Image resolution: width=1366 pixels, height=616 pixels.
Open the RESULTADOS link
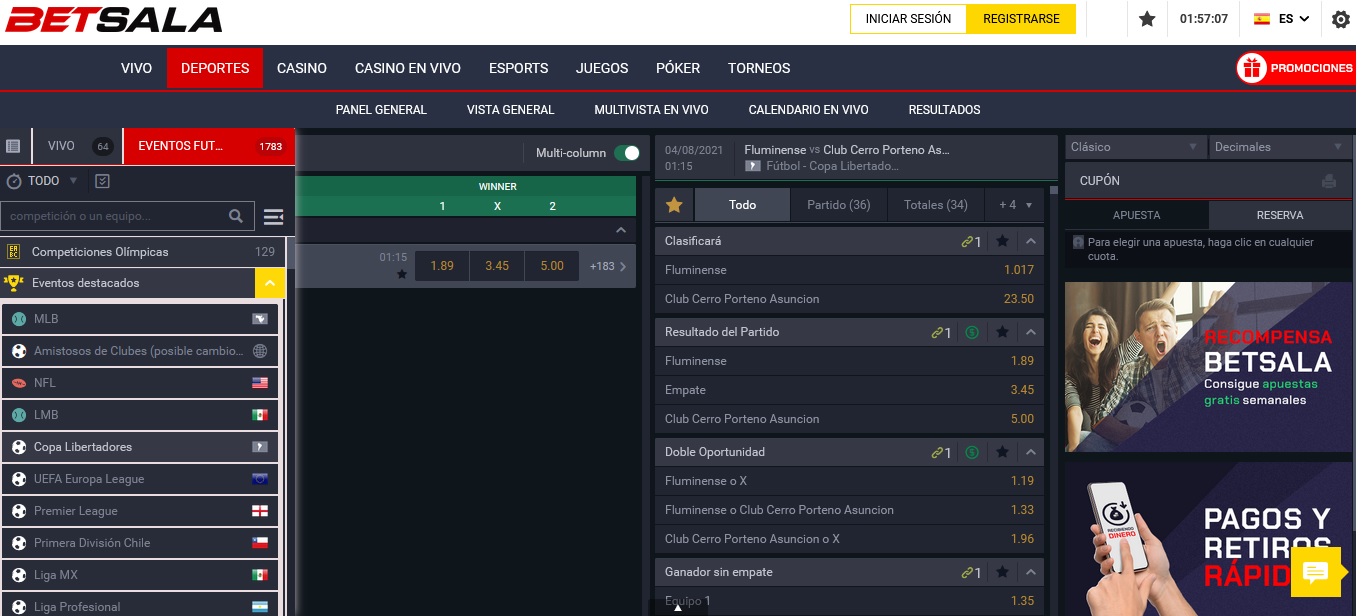944,110
